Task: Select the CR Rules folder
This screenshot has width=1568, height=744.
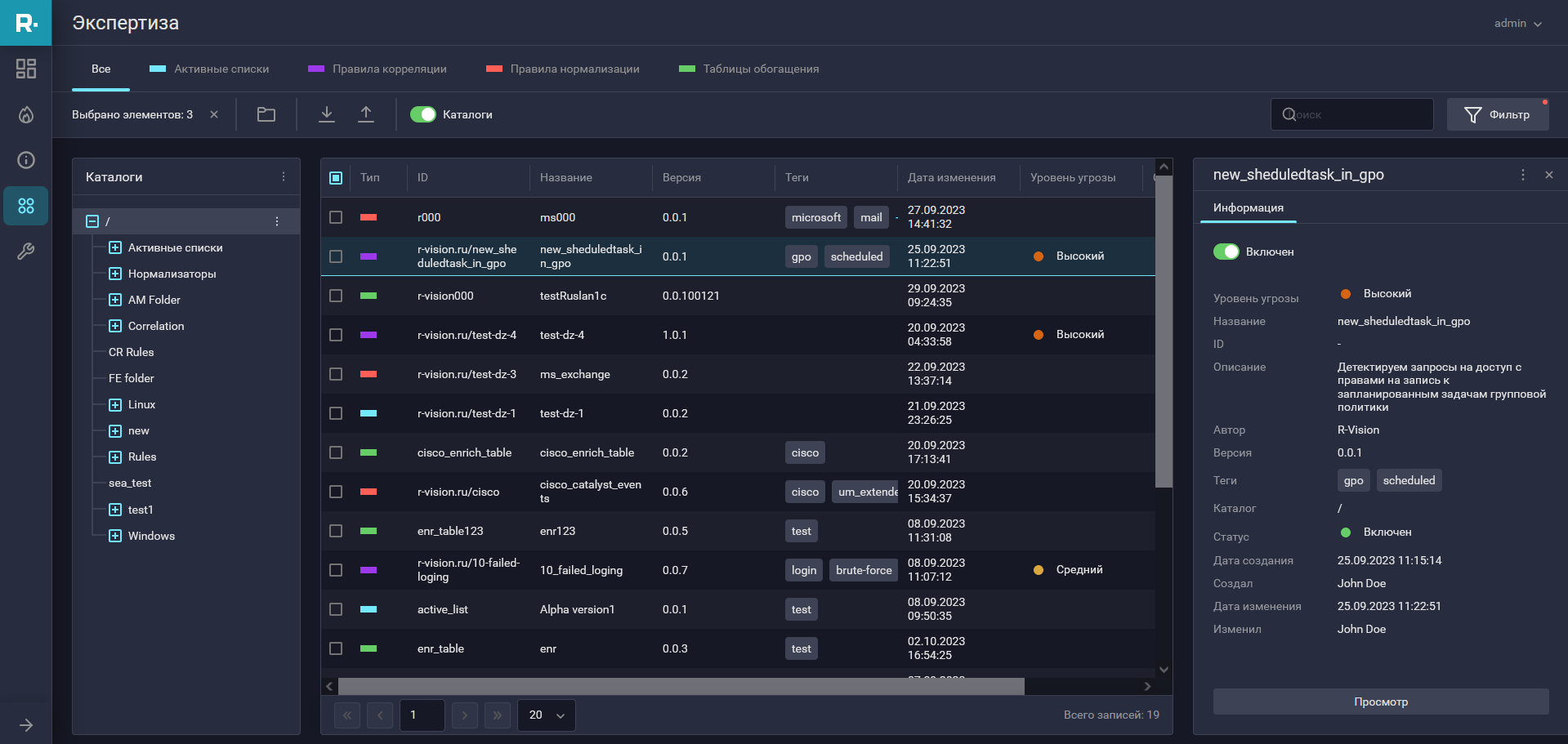Action: [x=132, y=352]
